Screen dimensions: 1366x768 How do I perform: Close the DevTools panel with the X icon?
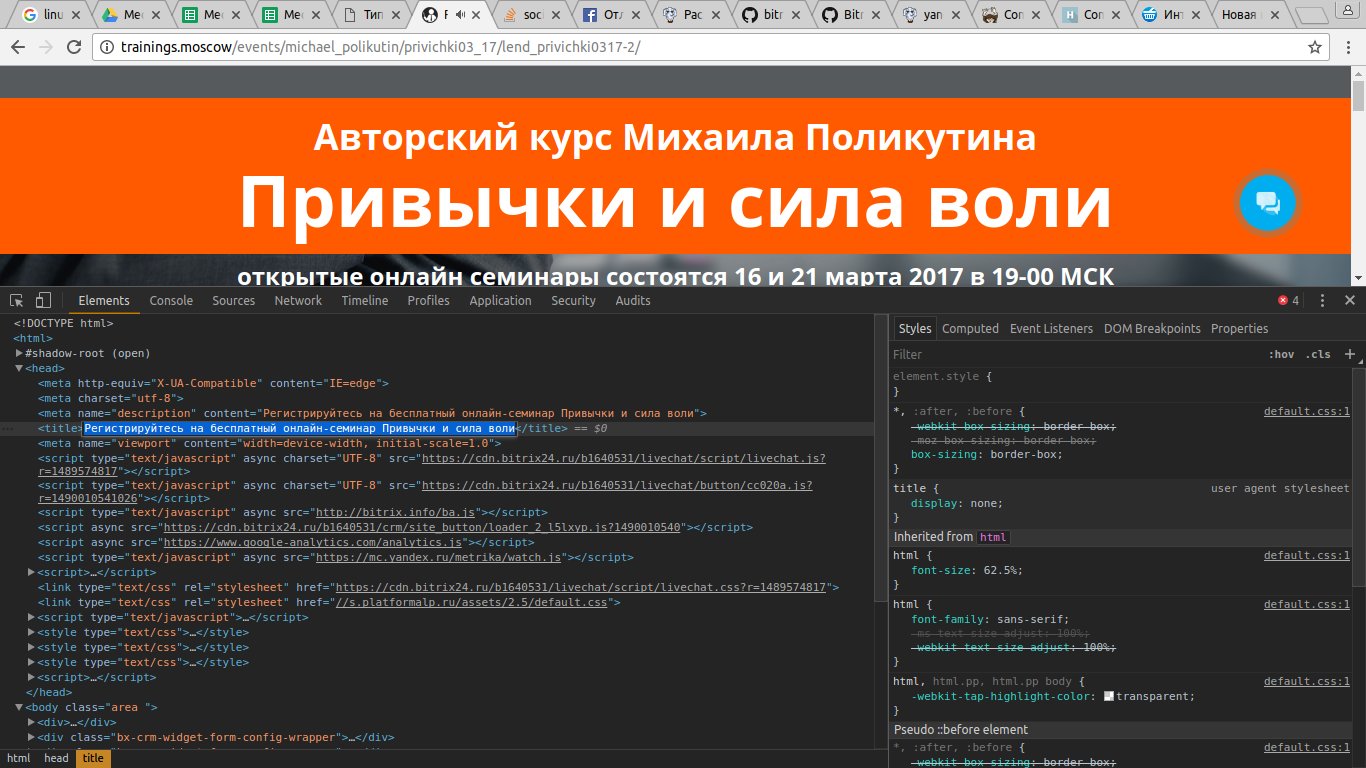coord(1350,300)
